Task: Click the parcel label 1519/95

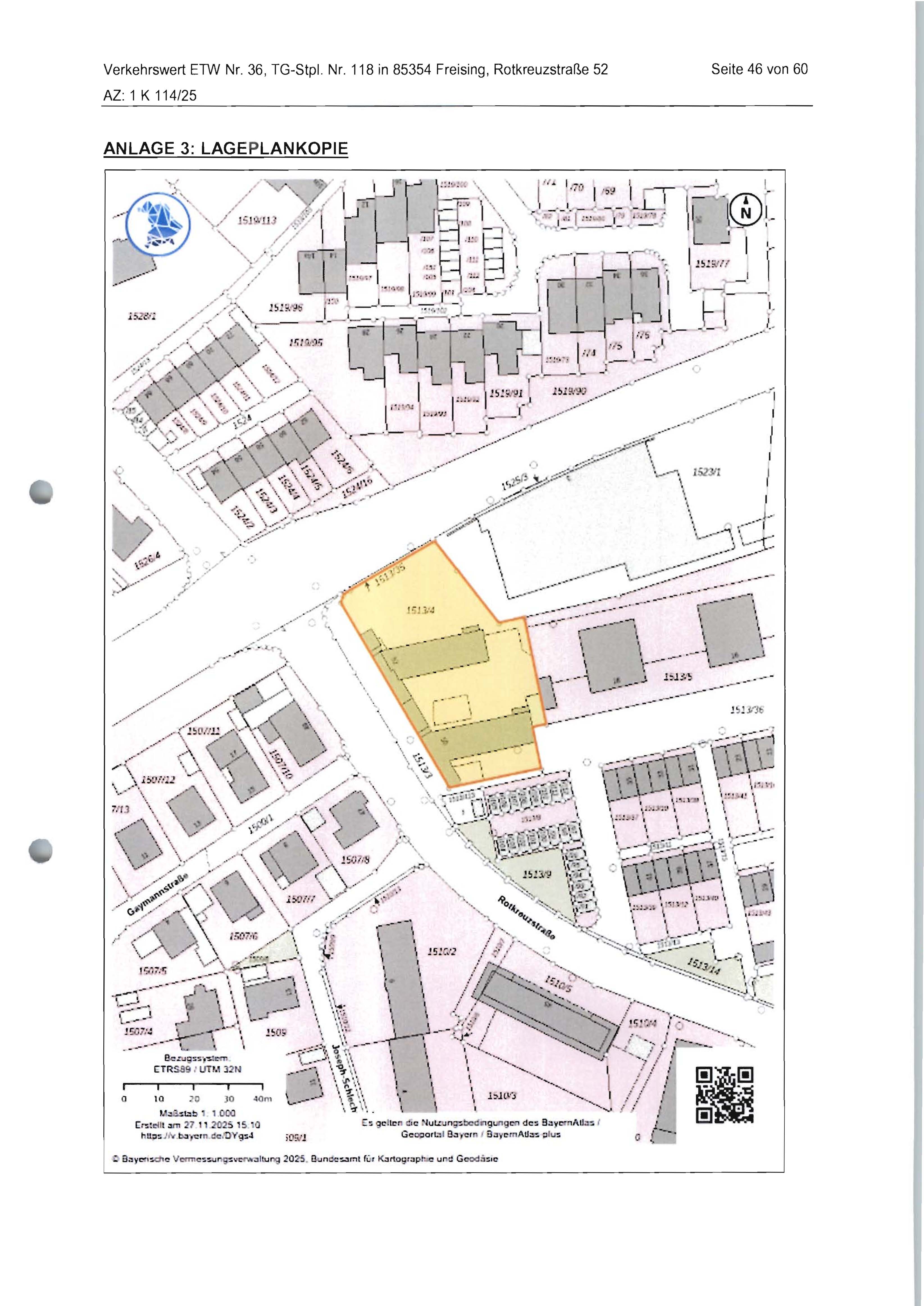Action: point(306,342)
